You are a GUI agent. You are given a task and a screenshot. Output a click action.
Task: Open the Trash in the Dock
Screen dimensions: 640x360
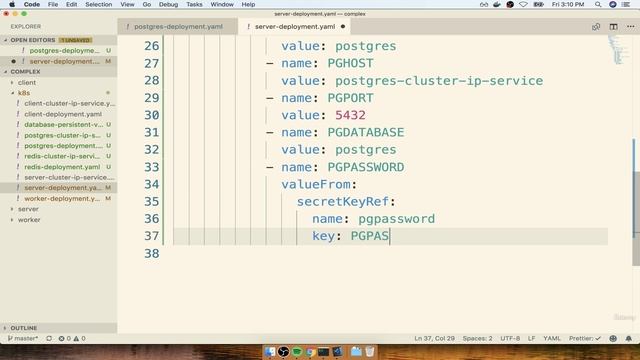click(370, 351)
